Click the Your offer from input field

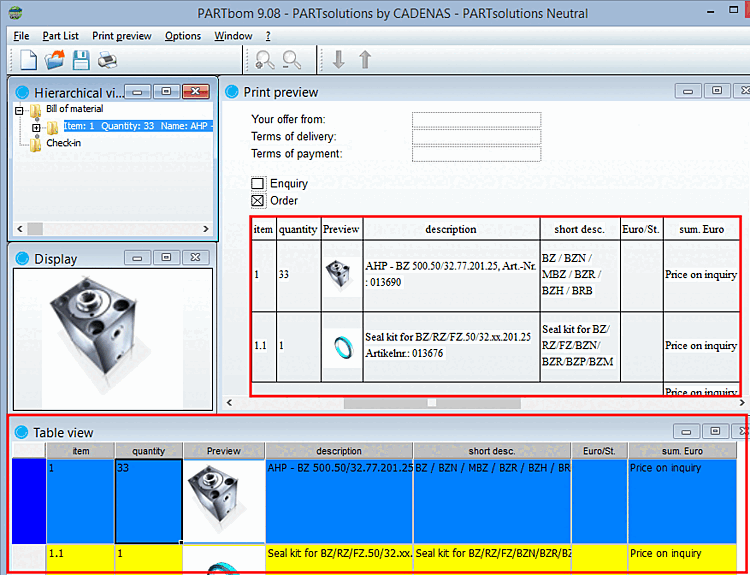point(476,119)
